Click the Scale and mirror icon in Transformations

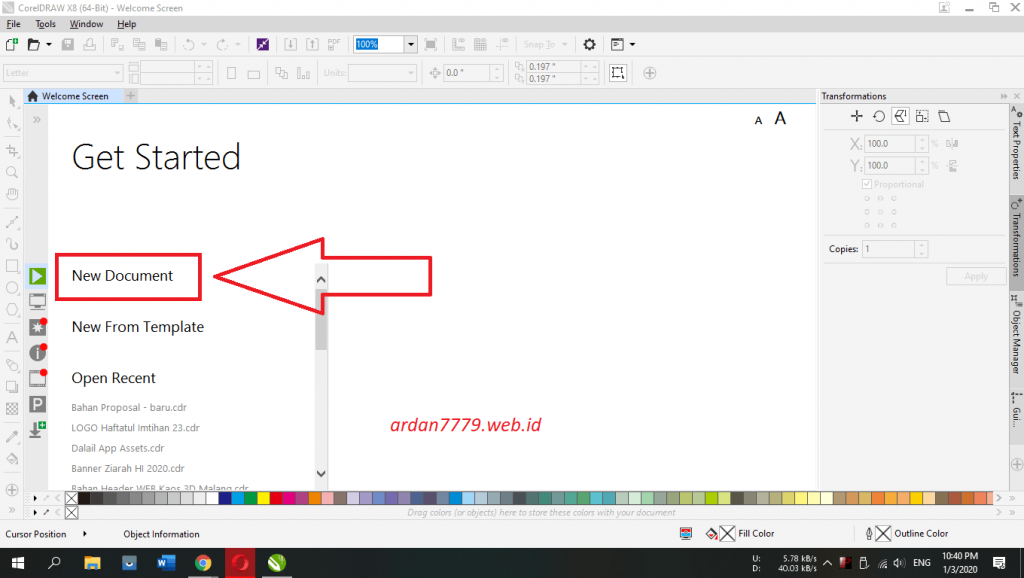900,116
